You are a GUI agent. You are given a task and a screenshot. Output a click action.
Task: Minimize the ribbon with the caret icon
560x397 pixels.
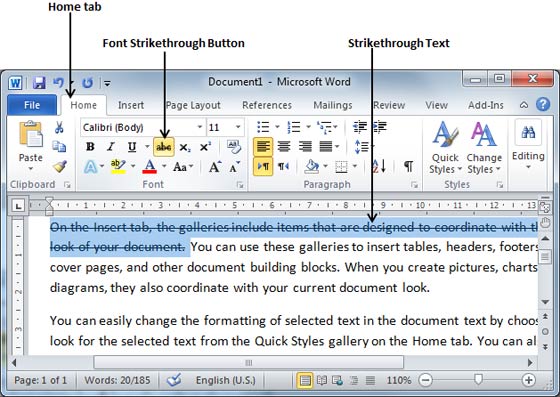[x=524, y=105]
